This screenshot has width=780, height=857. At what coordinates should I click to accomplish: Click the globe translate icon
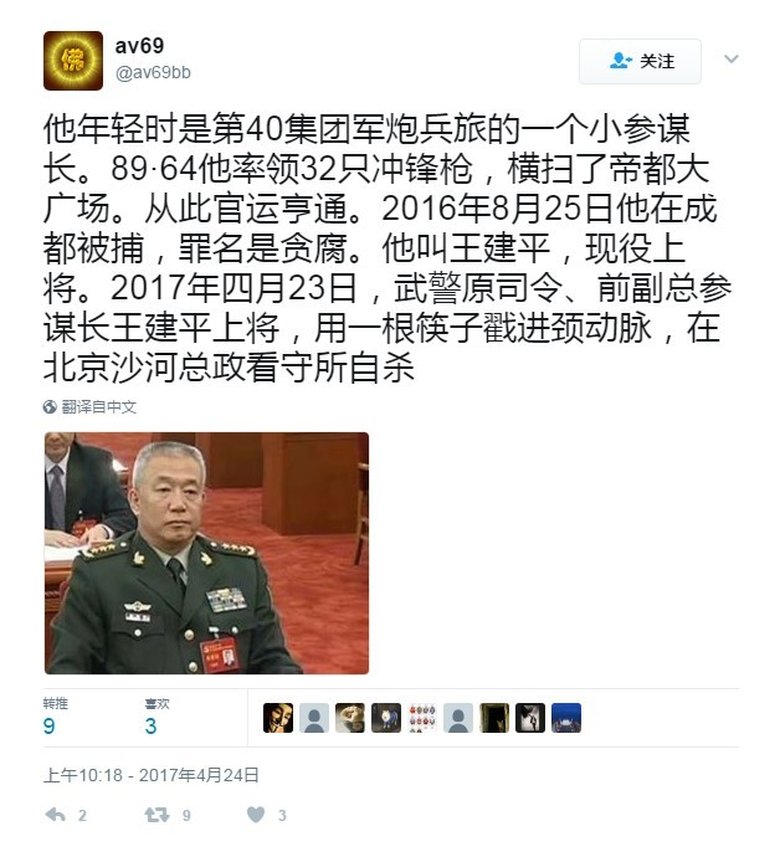(50, 407)
